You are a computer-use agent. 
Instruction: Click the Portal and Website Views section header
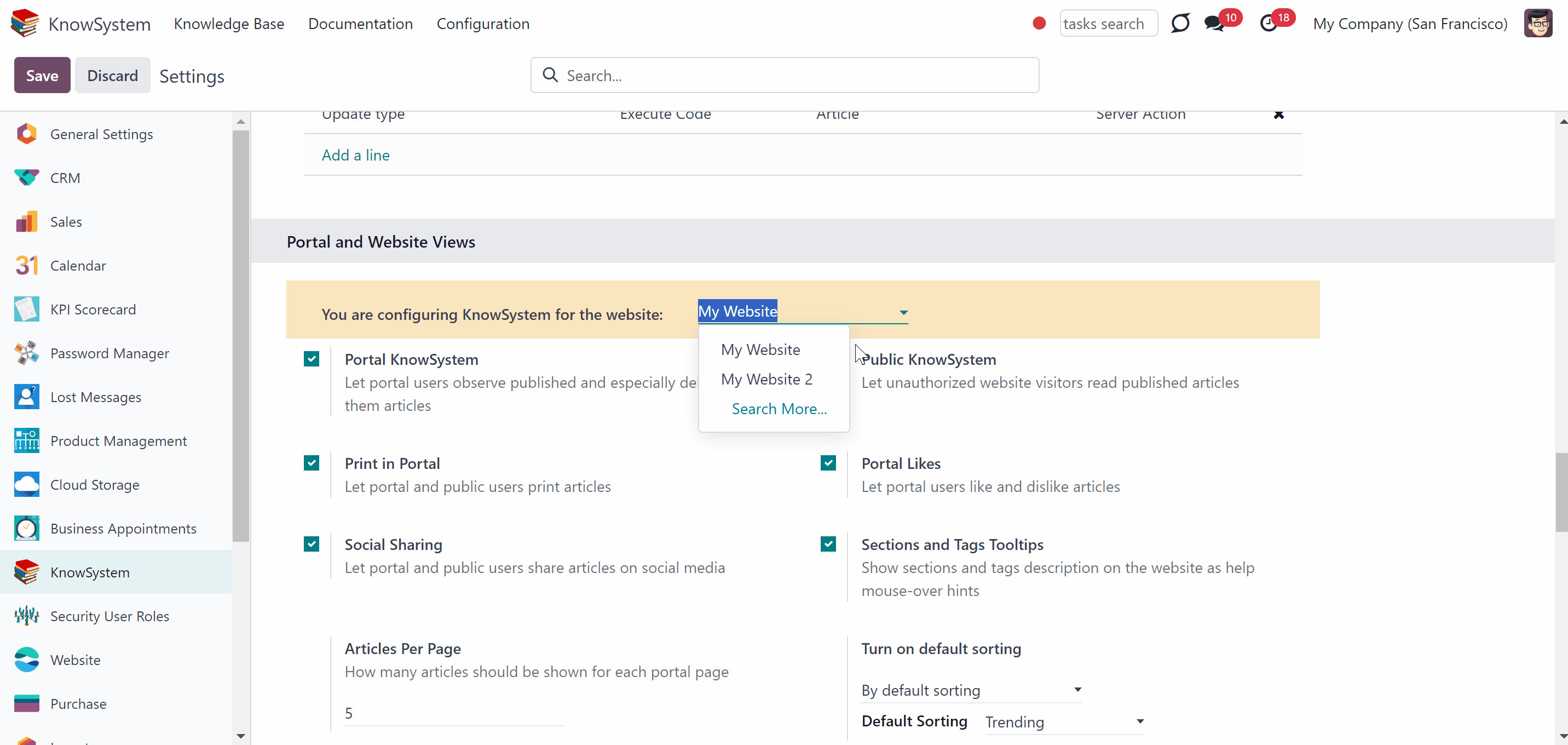click(x=381, y=242)
